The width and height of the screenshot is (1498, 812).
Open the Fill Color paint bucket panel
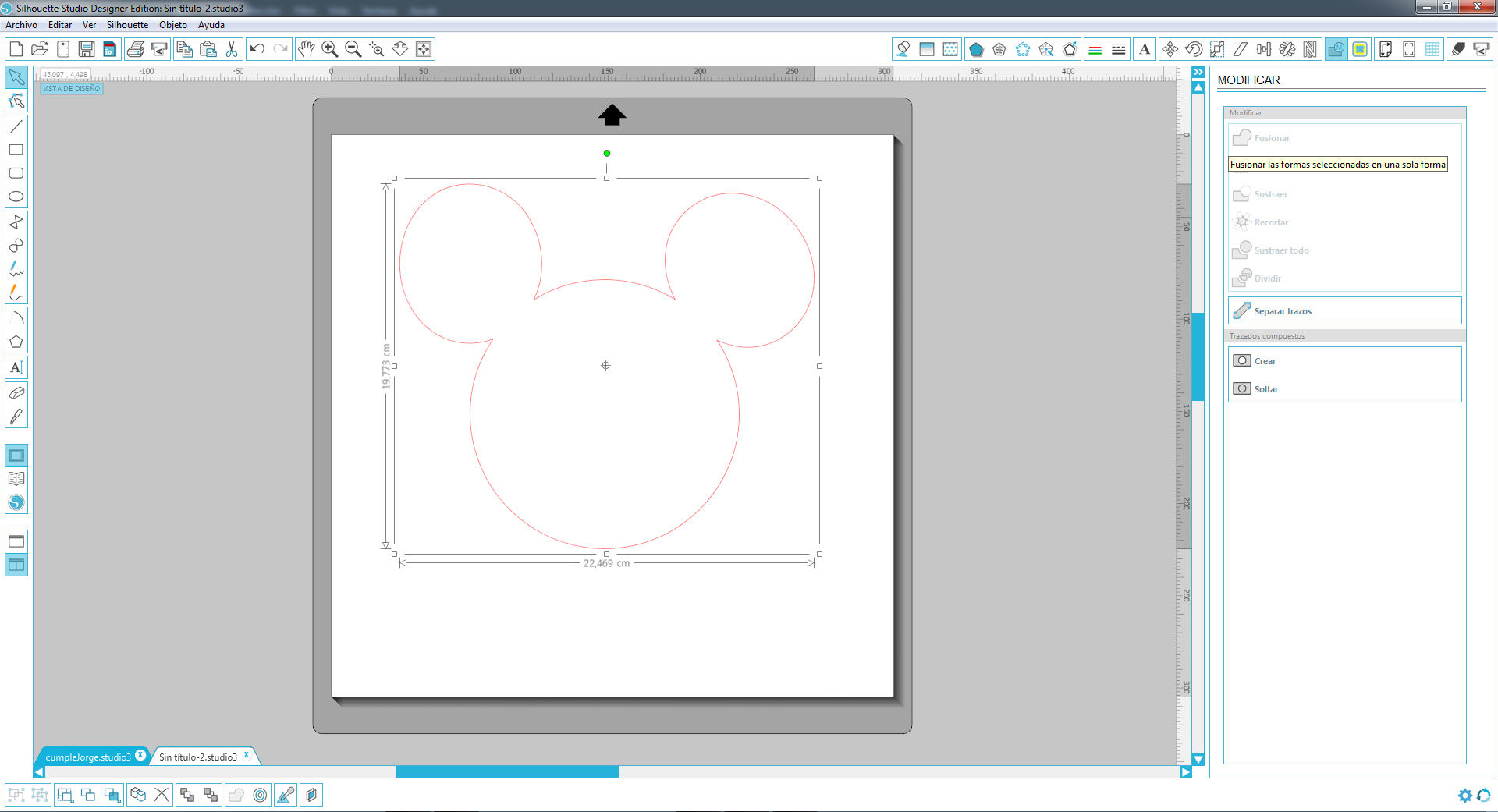click(903, 49)
